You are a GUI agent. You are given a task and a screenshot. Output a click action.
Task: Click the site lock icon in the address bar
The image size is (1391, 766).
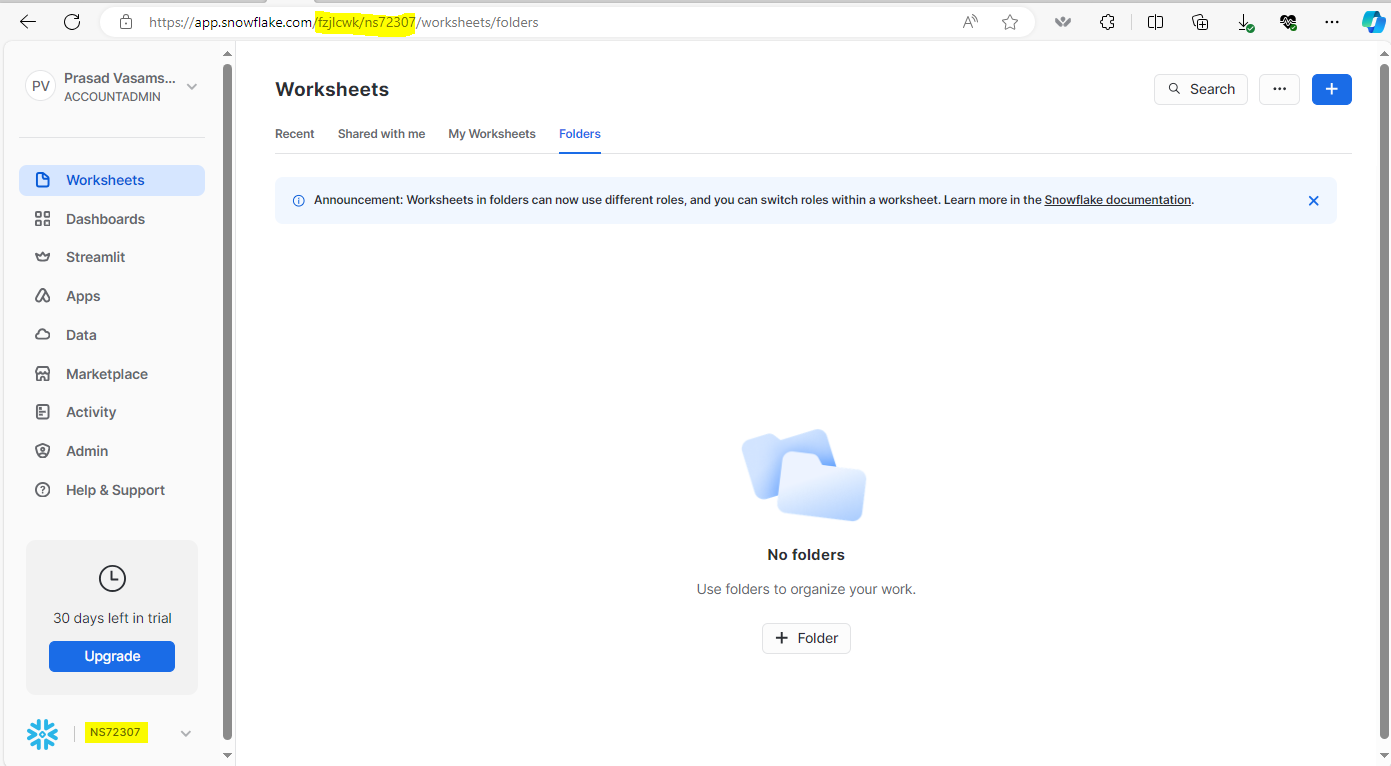pyautogui.click(x=125, y=22)
